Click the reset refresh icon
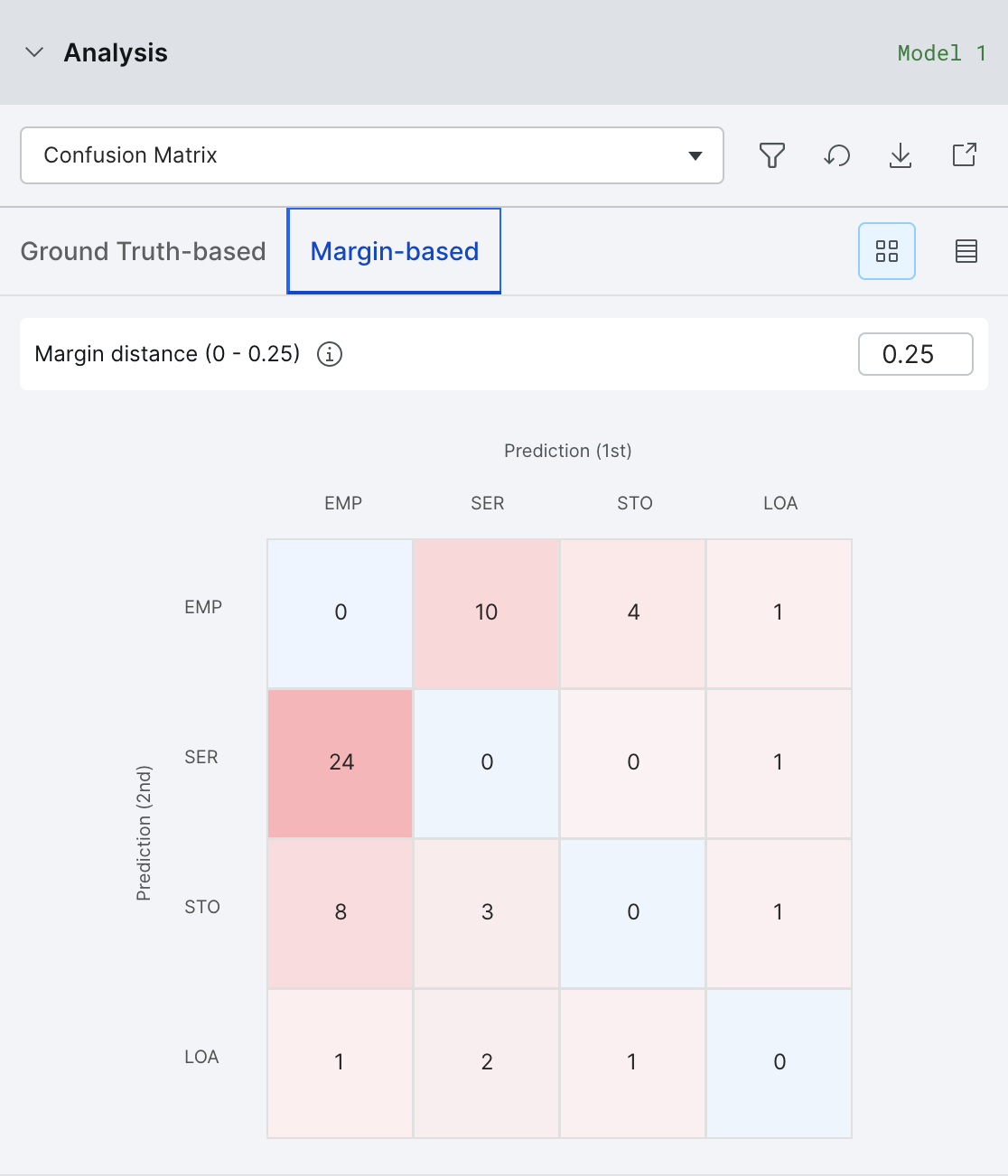The width and height of the screenshot is (1008, 1176). pyautogui.click(x=837, y=155)
